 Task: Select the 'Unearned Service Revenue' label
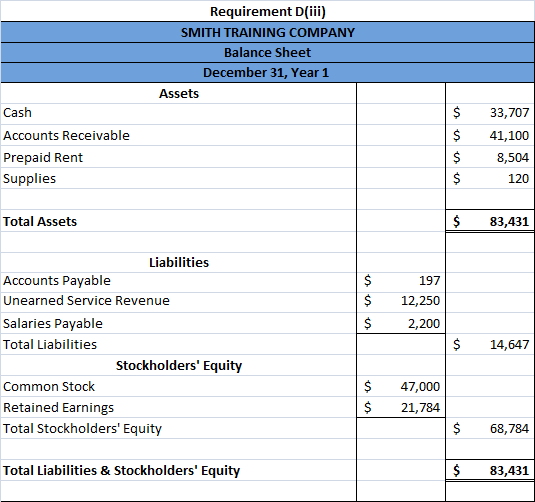86,301
